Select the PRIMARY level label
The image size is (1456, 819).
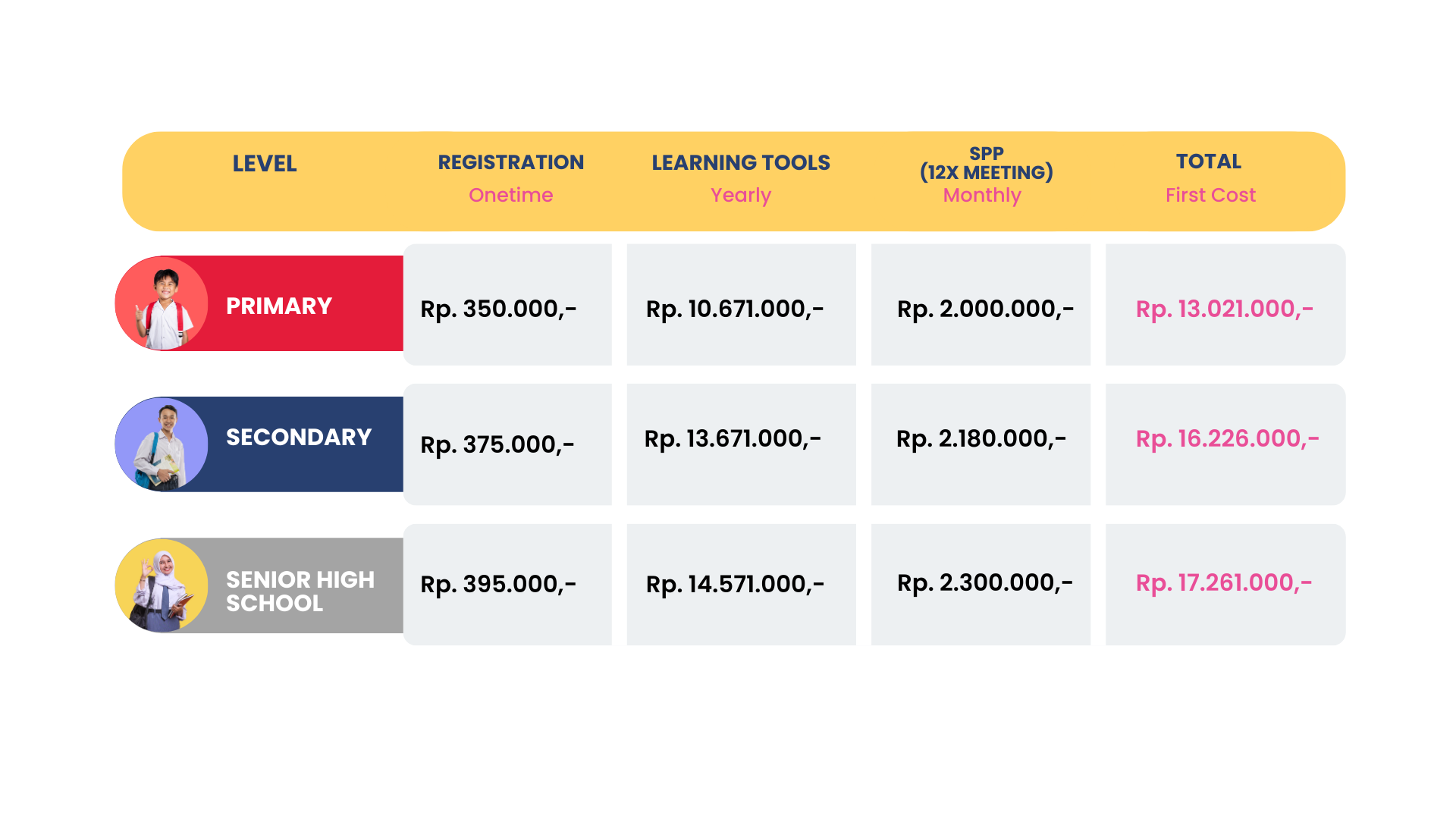[279, 306]
